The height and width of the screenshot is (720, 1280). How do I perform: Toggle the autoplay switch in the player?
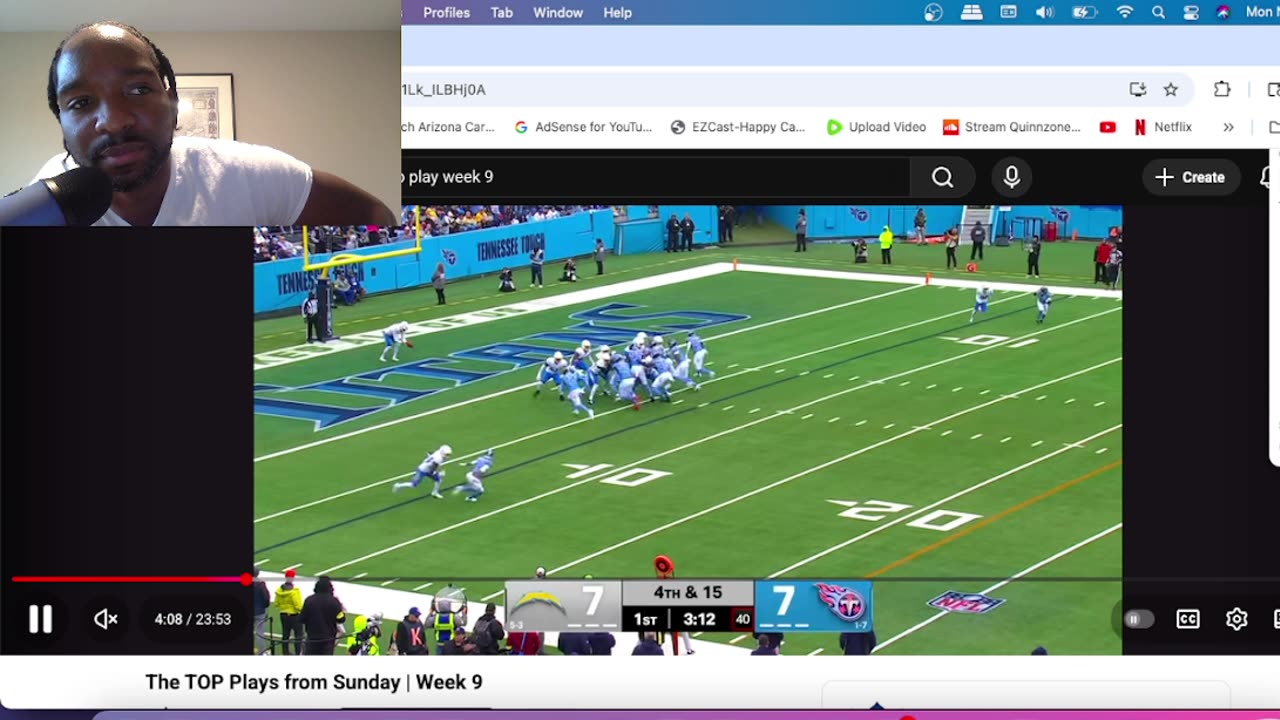pyautogui.click(x=1138, y=619)
